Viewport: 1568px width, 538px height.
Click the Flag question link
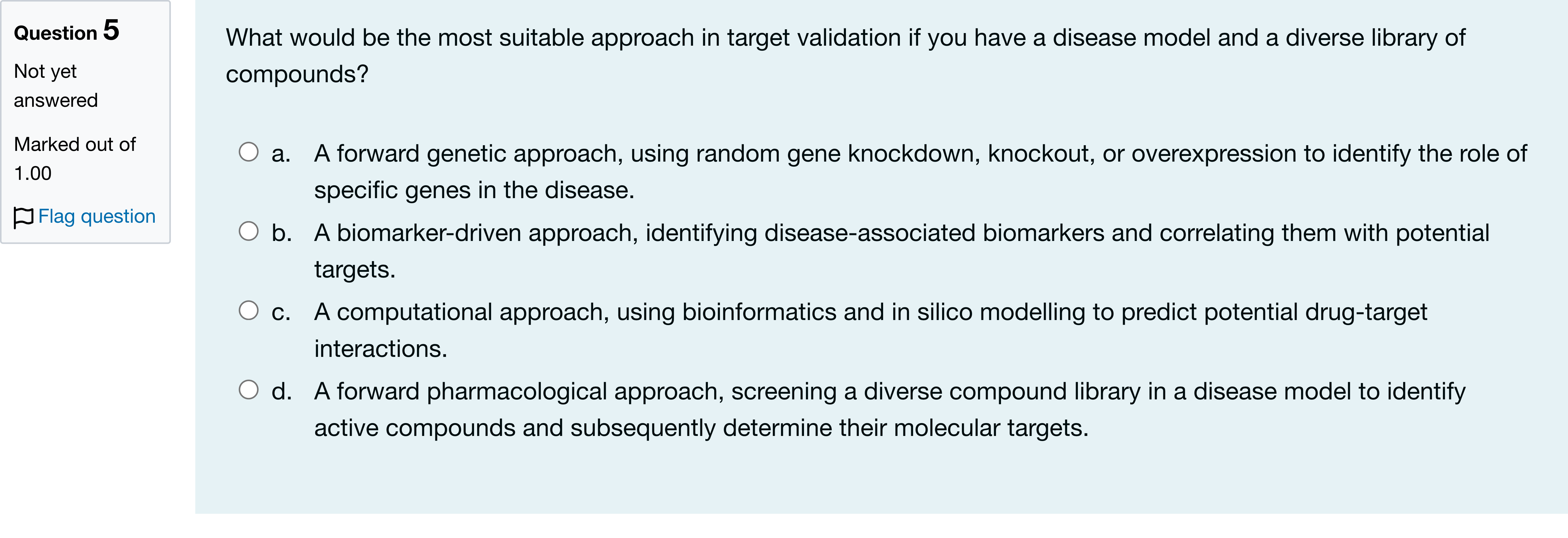click(x=96, y=216)
